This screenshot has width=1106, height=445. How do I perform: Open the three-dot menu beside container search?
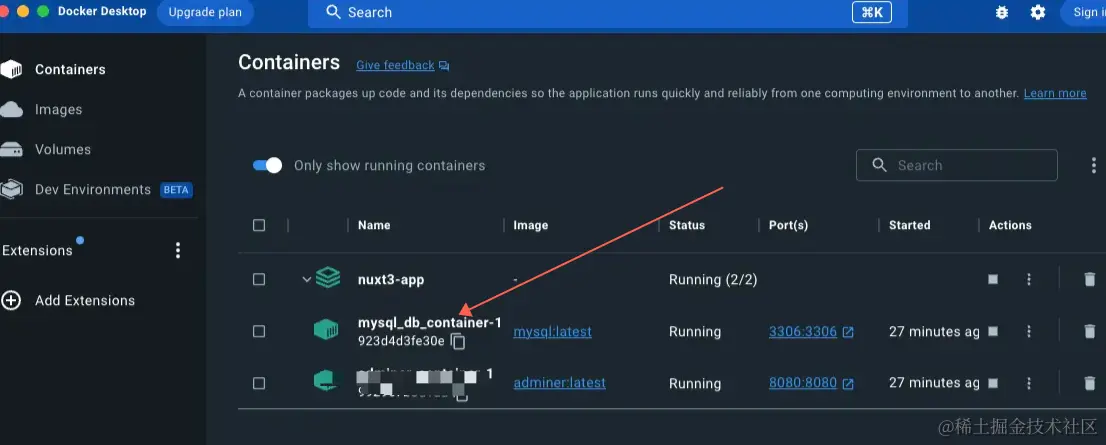(1093, 165)
